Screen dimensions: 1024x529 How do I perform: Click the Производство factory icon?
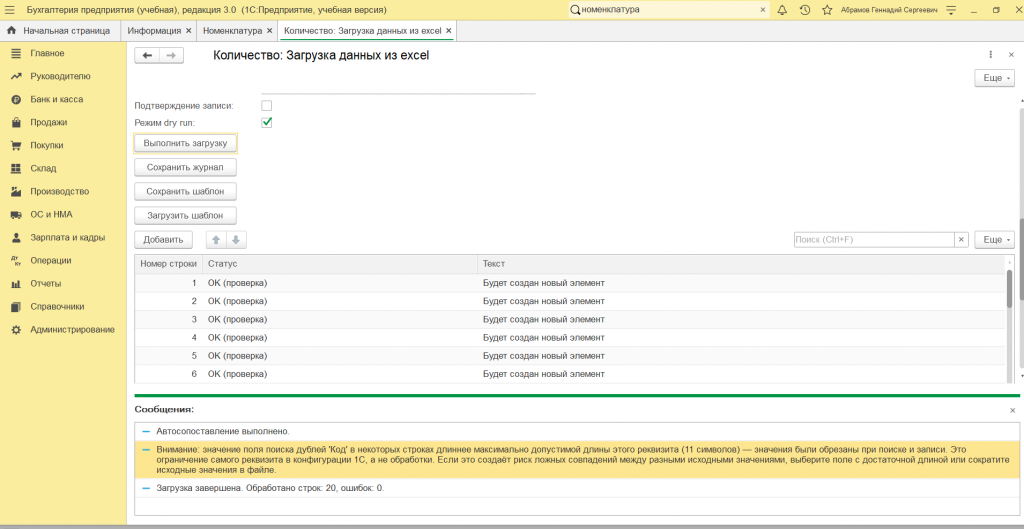click(16, 191)
